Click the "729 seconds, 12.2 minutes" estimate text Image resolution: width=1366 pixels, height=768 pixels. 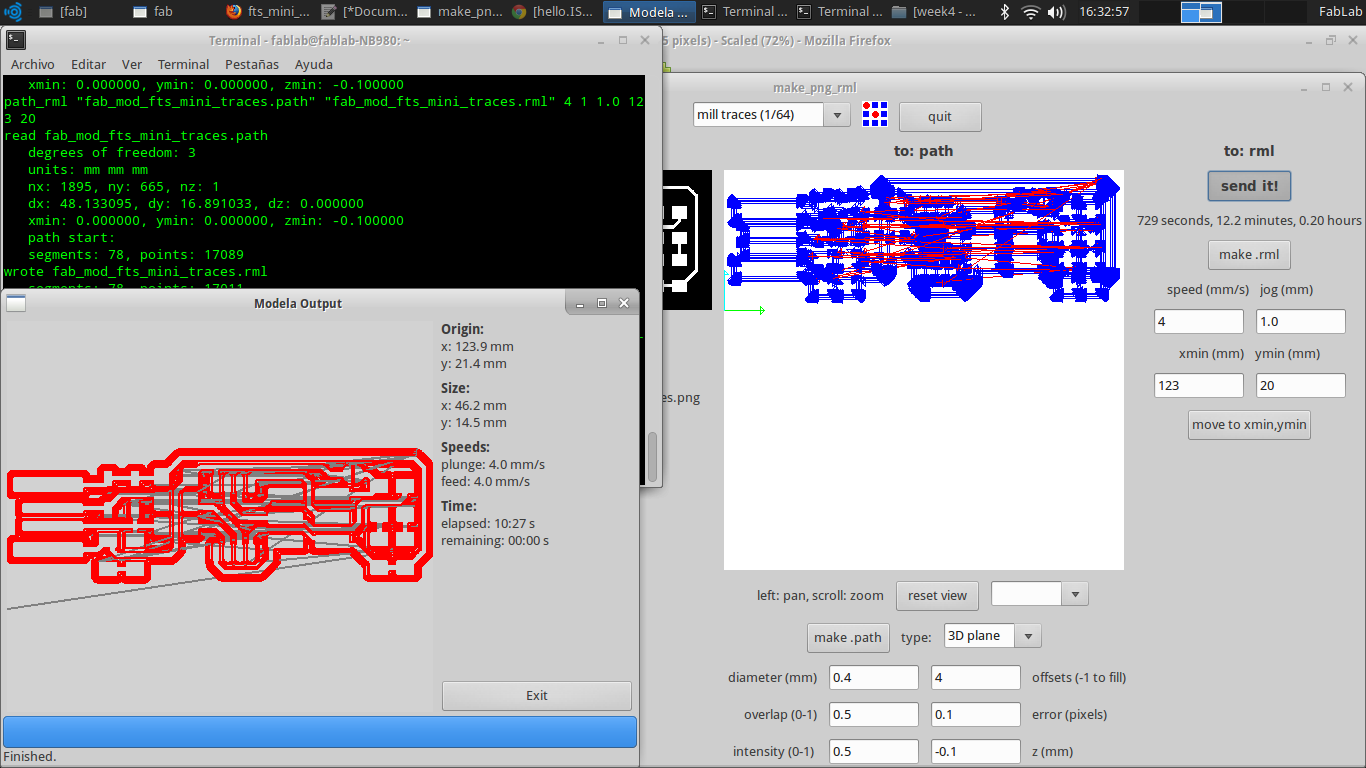point(1249,220)
